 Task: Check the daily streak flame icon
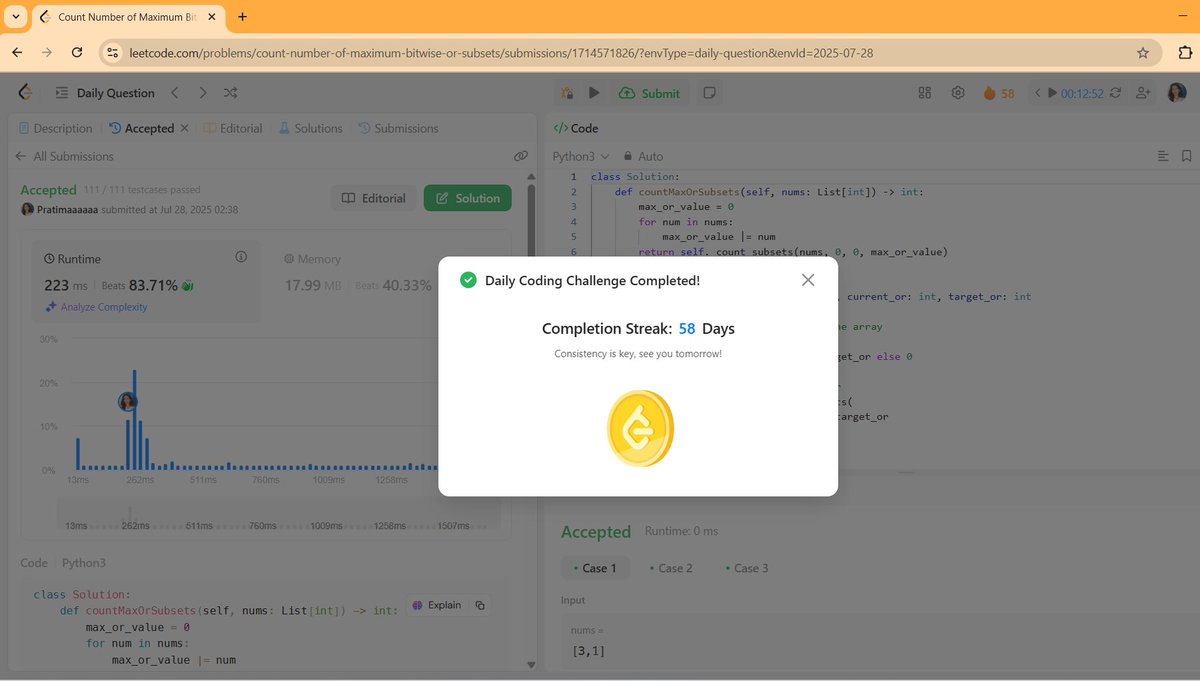989,92
